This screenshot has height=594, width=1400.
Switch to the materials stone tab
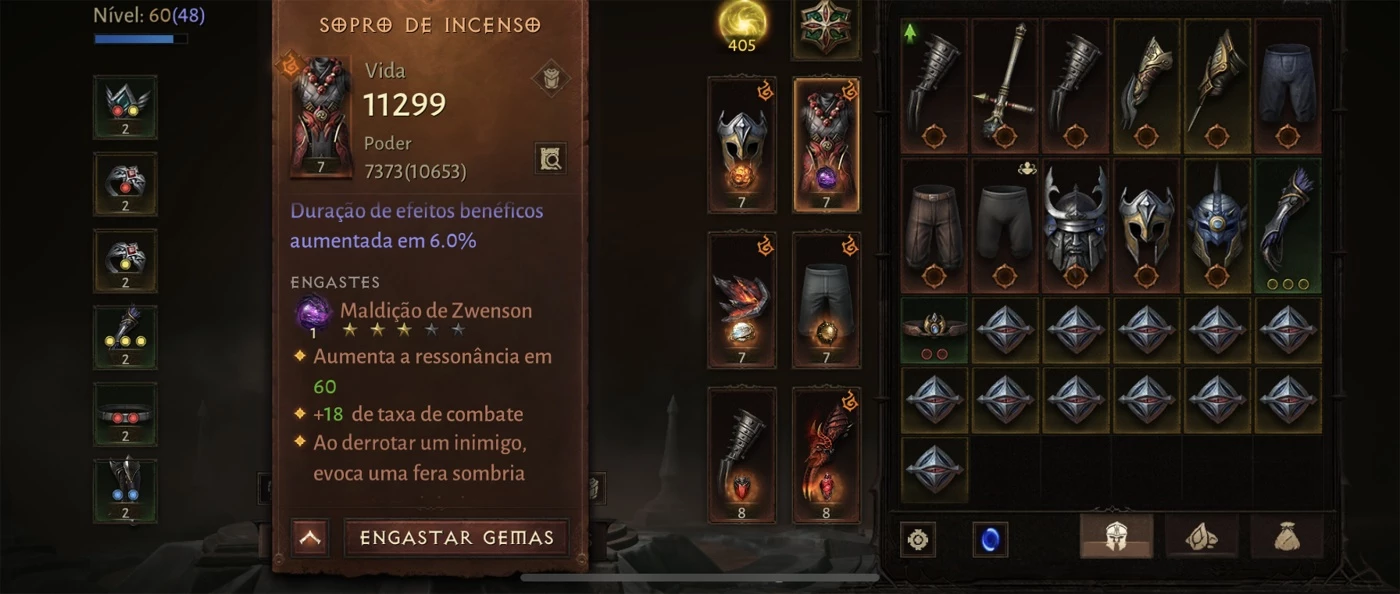click(x=1201, y=538)
